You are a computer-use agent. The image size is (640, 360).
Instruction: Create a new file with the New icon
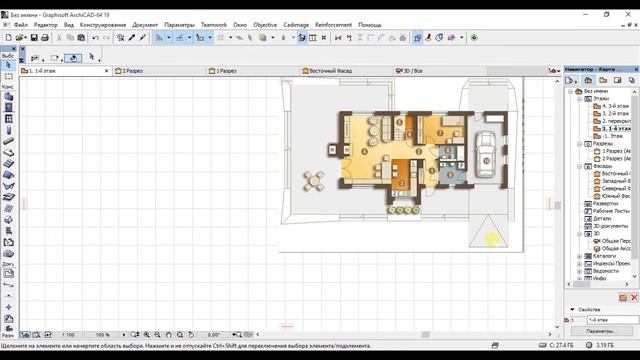click(x=8, y=38)
